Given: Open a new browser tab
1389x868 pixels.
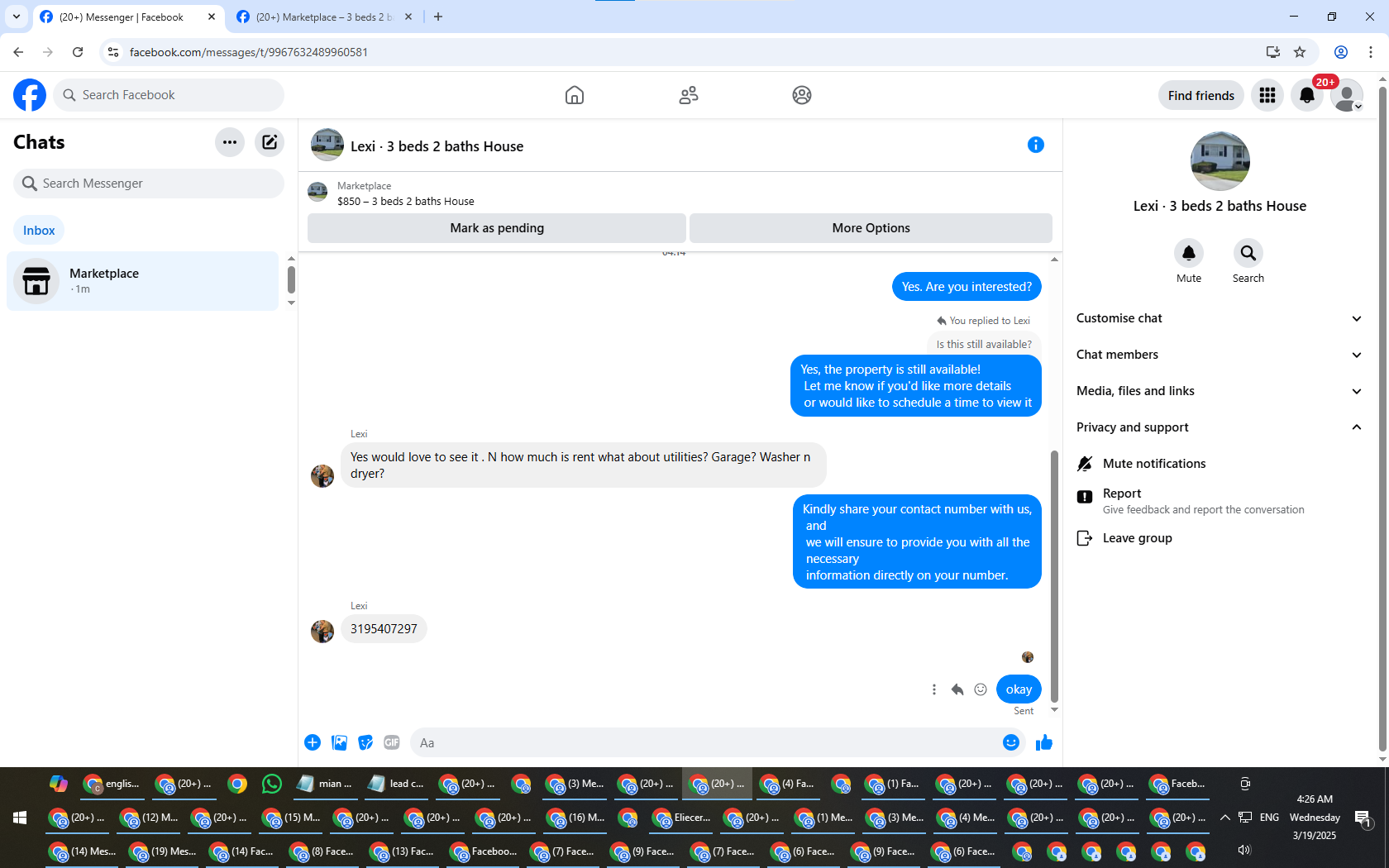Looking at the screenshot, I should coord(438,17).
